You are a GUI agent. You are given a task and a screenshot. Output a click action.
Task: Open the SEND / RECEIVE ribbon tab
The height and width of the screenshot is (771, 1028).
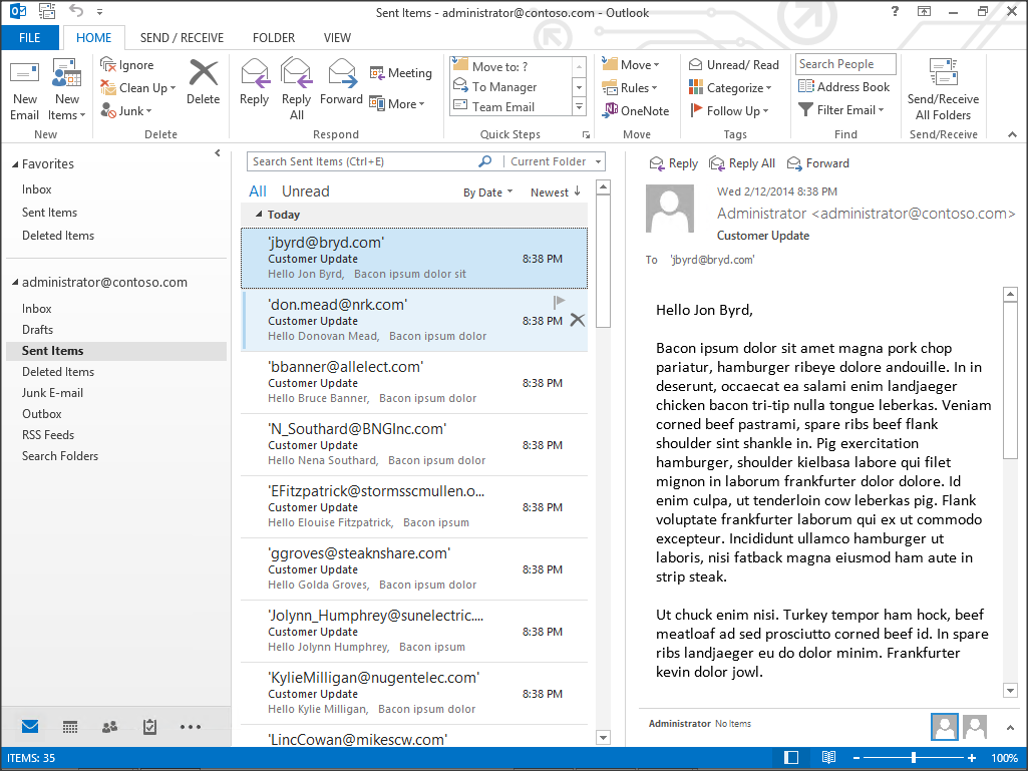[x=182, y=38]
